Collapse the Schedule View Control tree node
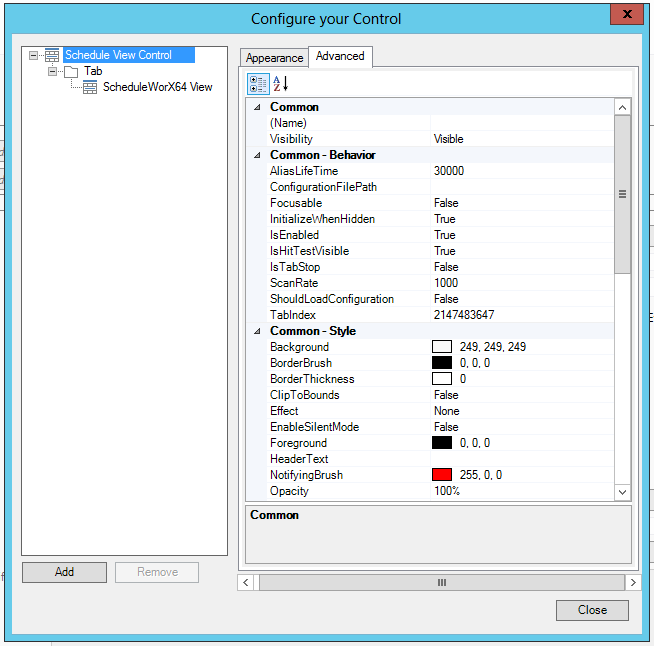This screenshot has width=654, height=646. 34,55
